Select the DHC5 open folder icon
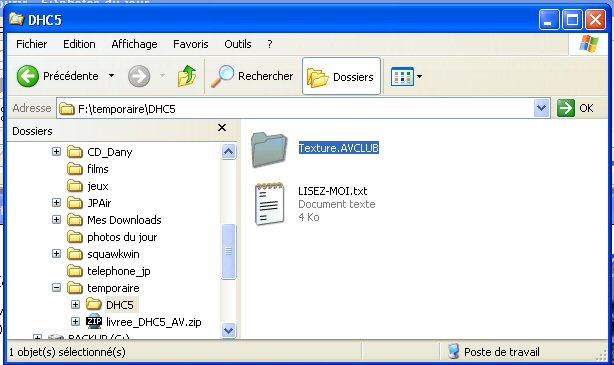Screen dimensions: 614x365 pos(94,304)
